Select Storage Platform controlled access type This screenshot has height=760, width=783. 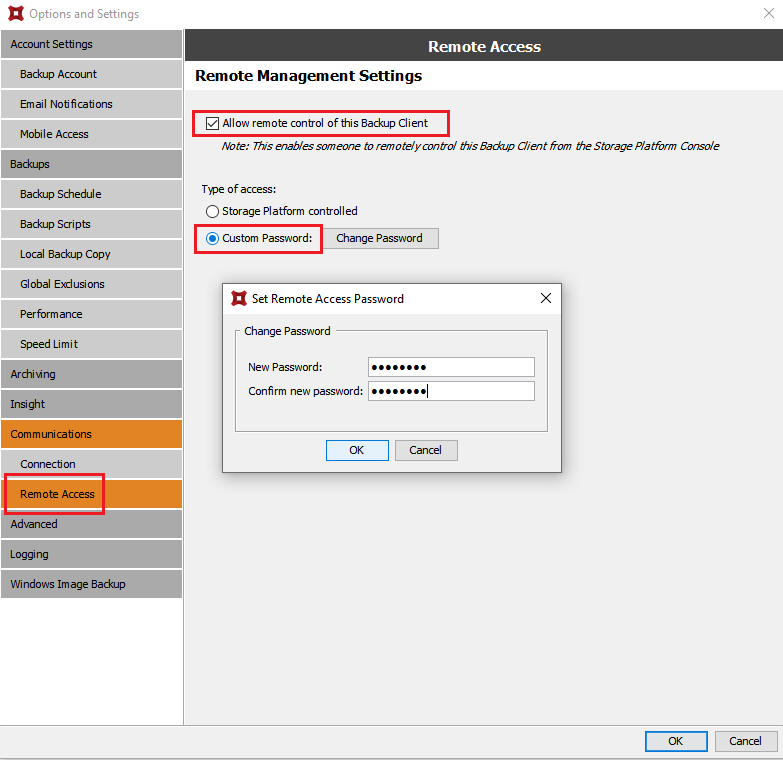click(212, 211)
